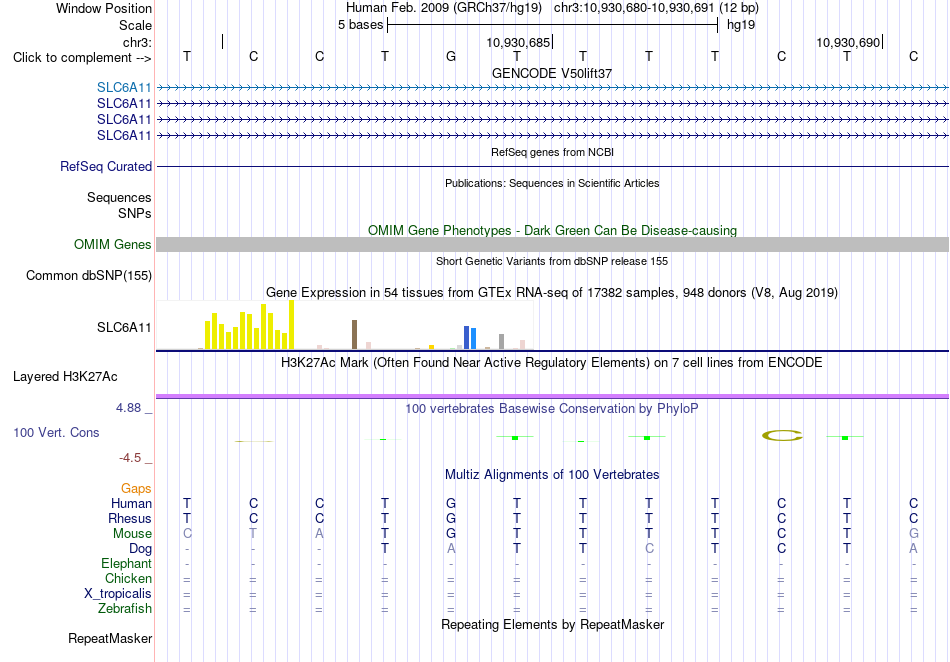Click the 'Human' species label
The width and height of the screenshot is (950, 662).
coord(131,503)
